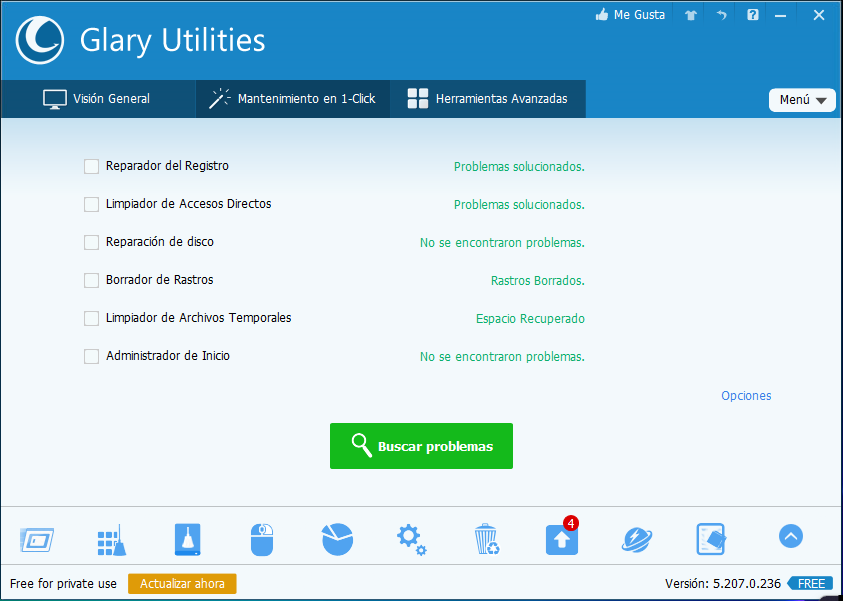
Task: Close the Glary Utilities window
Action: (819, 15)
